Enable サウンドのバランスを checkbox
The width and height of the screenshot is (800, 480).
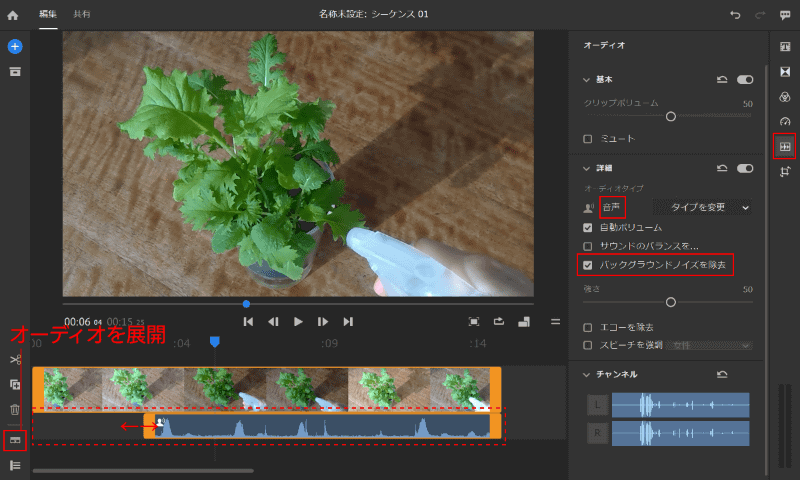coord(588,246)
